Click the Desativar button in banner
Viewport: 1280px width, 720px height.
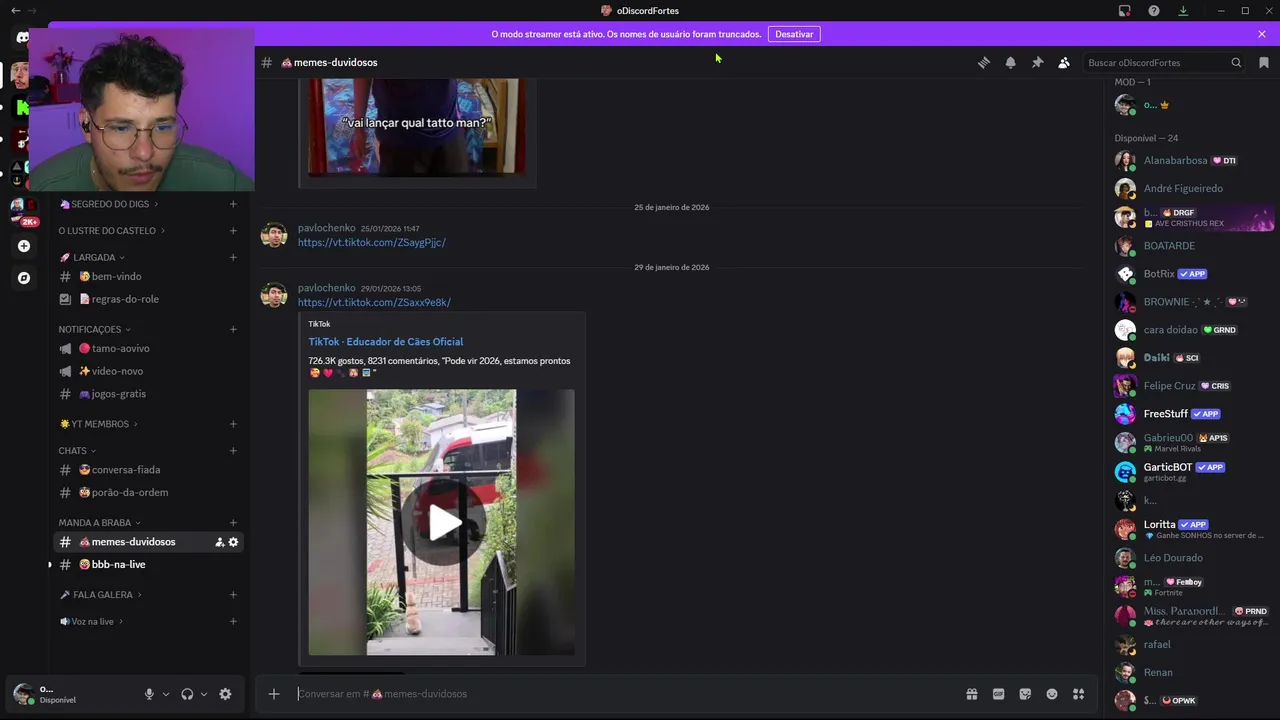(794, 34)
